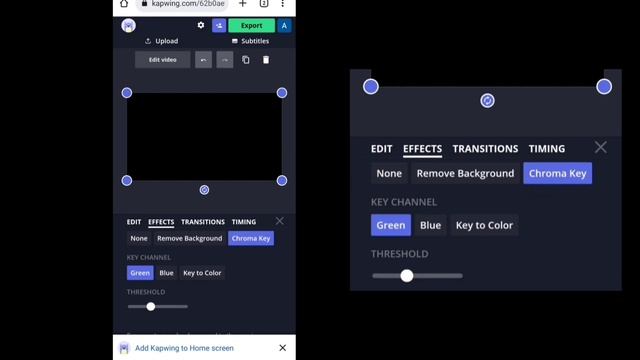This screenshot has width=640, height=360.
Task: Open the settings gear icon
Action: [x=201, y=25]
